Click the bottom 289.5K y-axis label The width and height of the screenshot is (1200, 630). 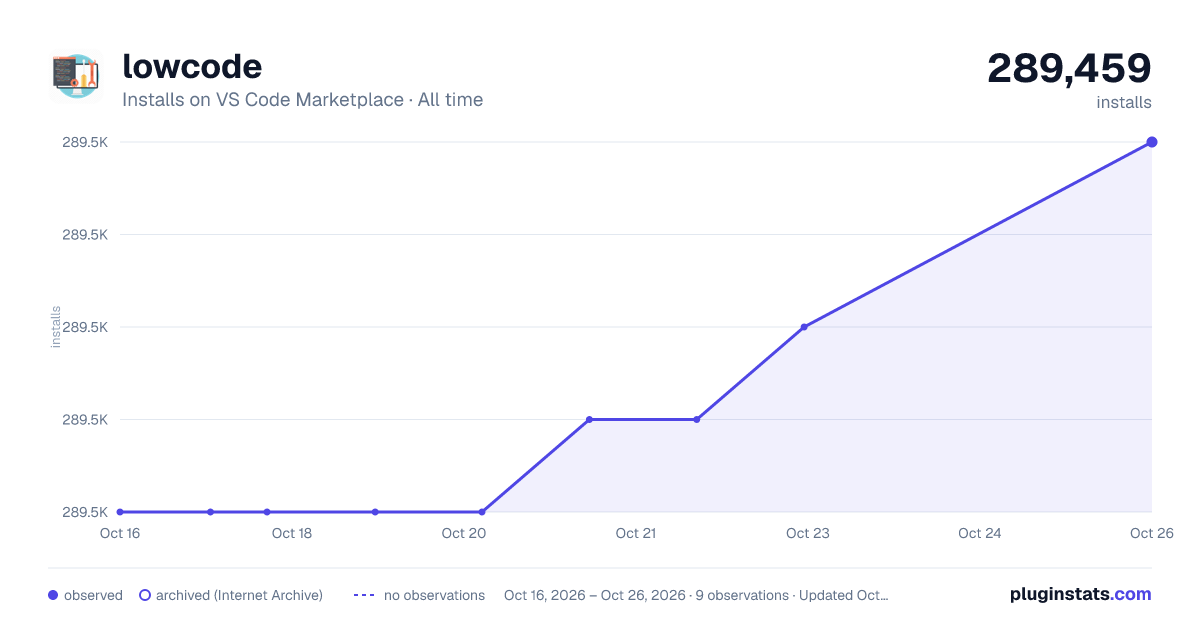[x=85, y=512]
